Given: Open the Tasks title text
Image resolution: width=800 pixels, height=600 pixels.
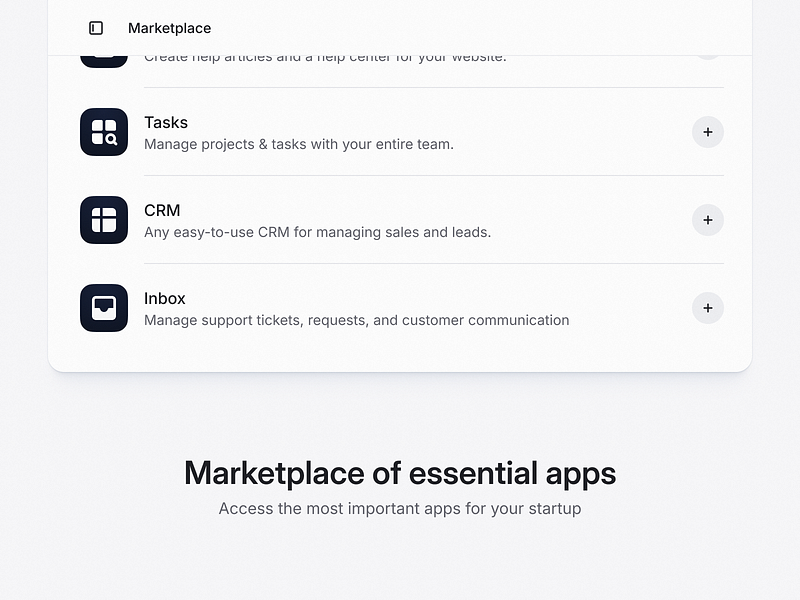Looking at the screenshot, I should (x=166, y=122).
